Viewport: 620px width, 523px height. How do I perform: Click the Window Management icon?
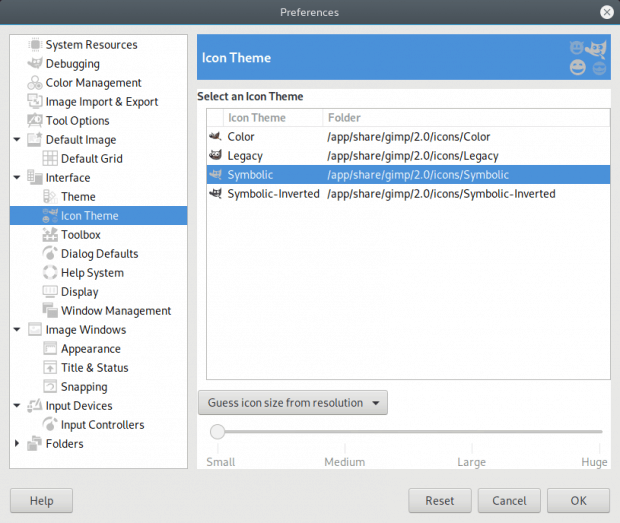pyautogui.click(x=50, y=310)
